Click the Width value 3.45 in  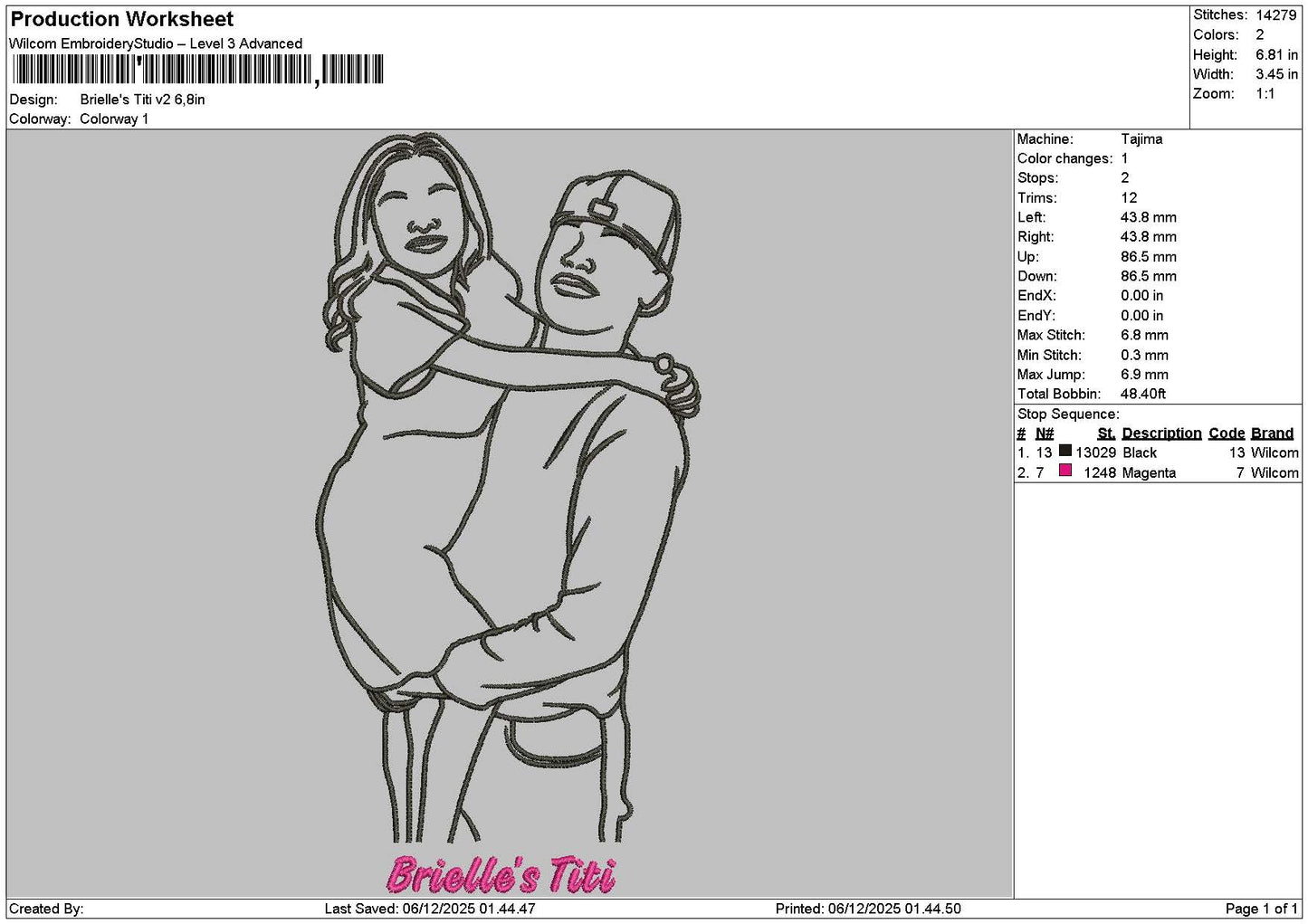point(1276,74)
